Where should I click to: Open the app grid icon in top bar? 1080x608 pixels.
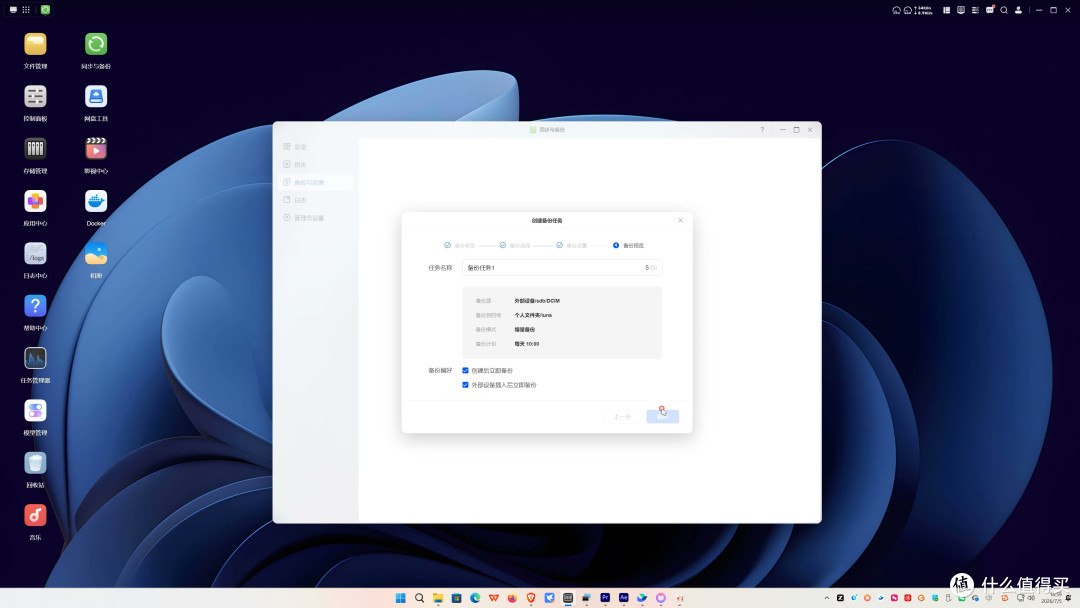pos(26,10)
